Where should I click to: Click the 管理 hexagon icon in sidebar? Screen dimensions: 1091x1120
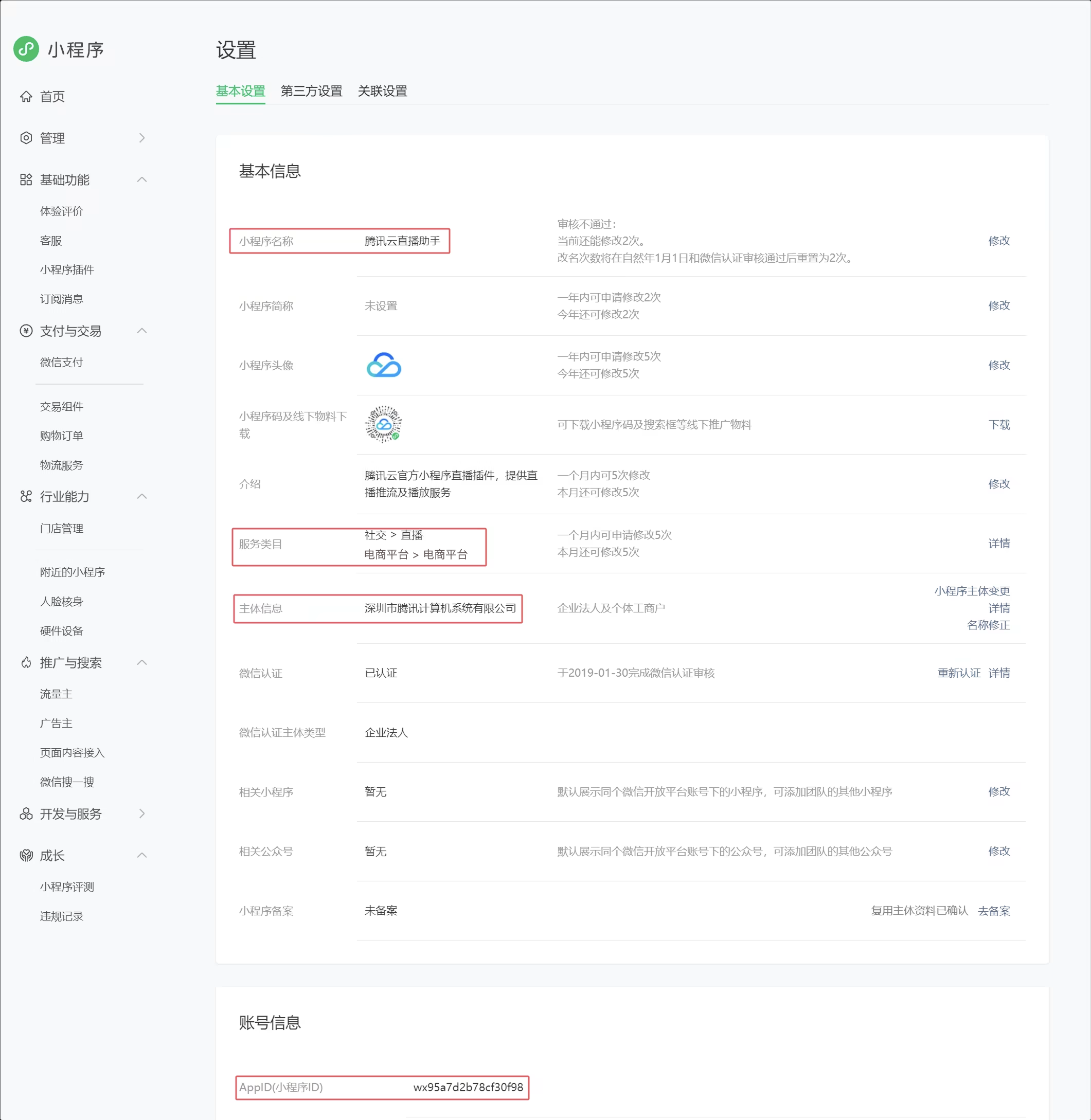[26, 138]
